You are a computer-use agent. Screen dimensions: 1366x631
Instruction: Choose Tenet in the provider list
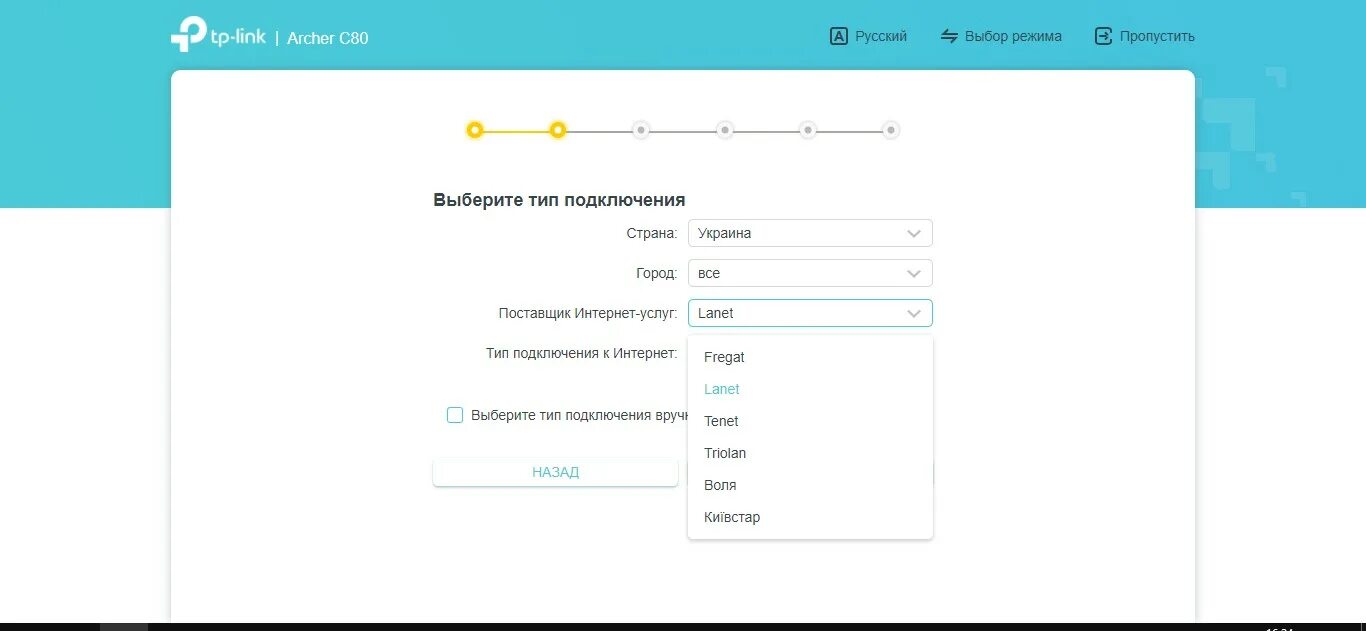(810, 421)
